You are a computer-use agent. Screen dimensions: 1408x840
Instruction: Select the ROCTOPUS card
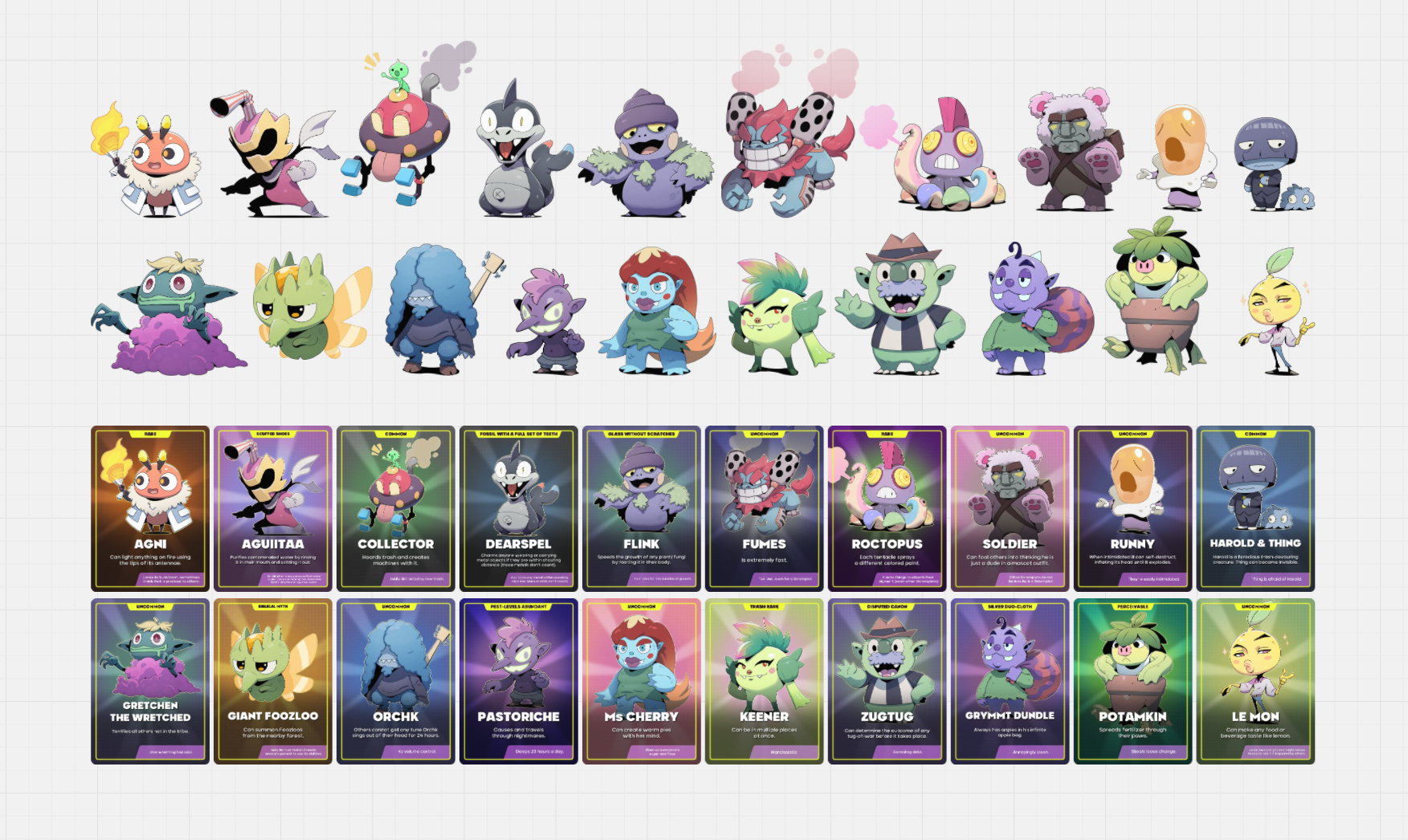click(888, 508)
